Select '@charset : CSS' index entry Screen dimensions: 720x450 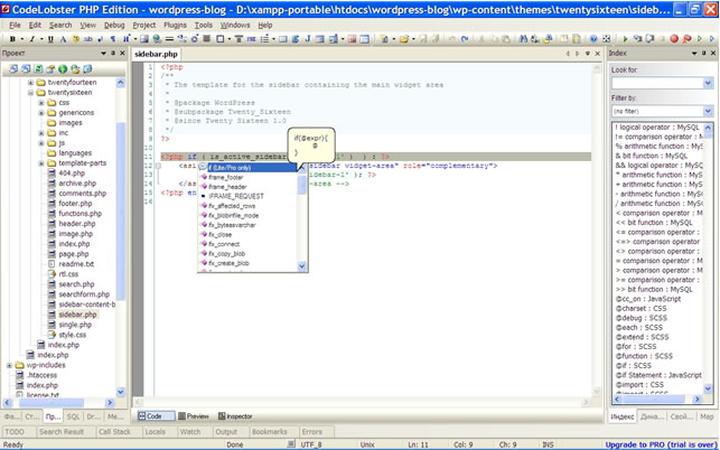[x=640, y=309]
